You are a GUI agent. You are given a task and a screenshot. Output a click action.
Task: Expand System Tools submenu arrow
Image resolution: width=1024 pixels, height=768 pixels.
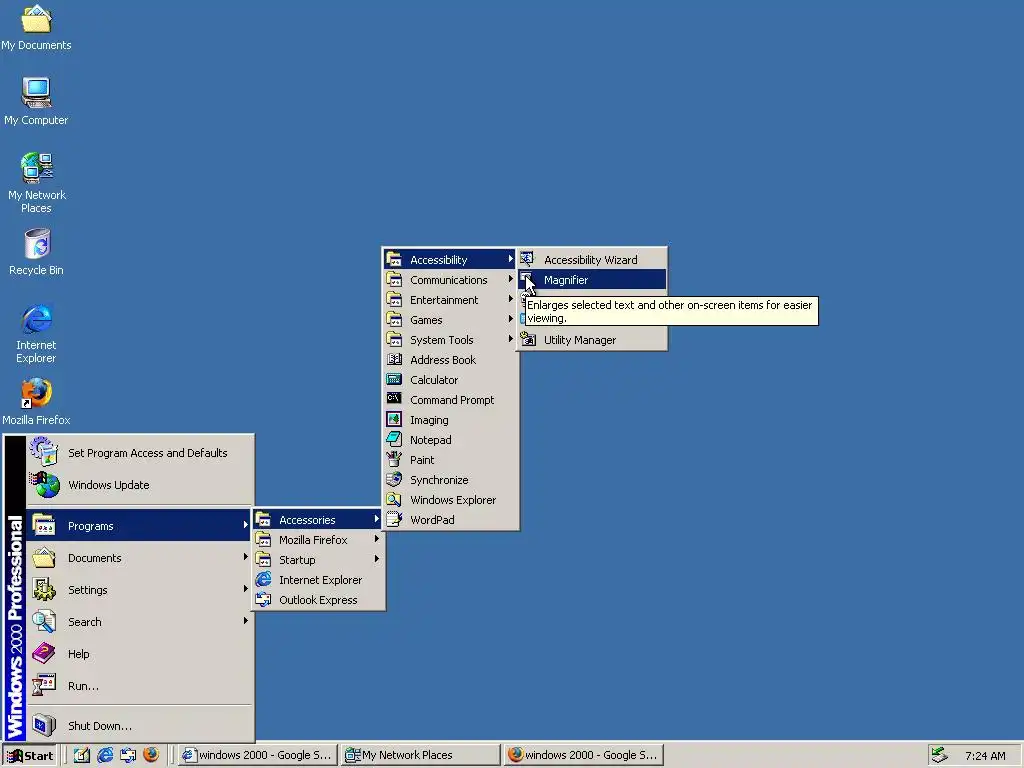(511, 339)
